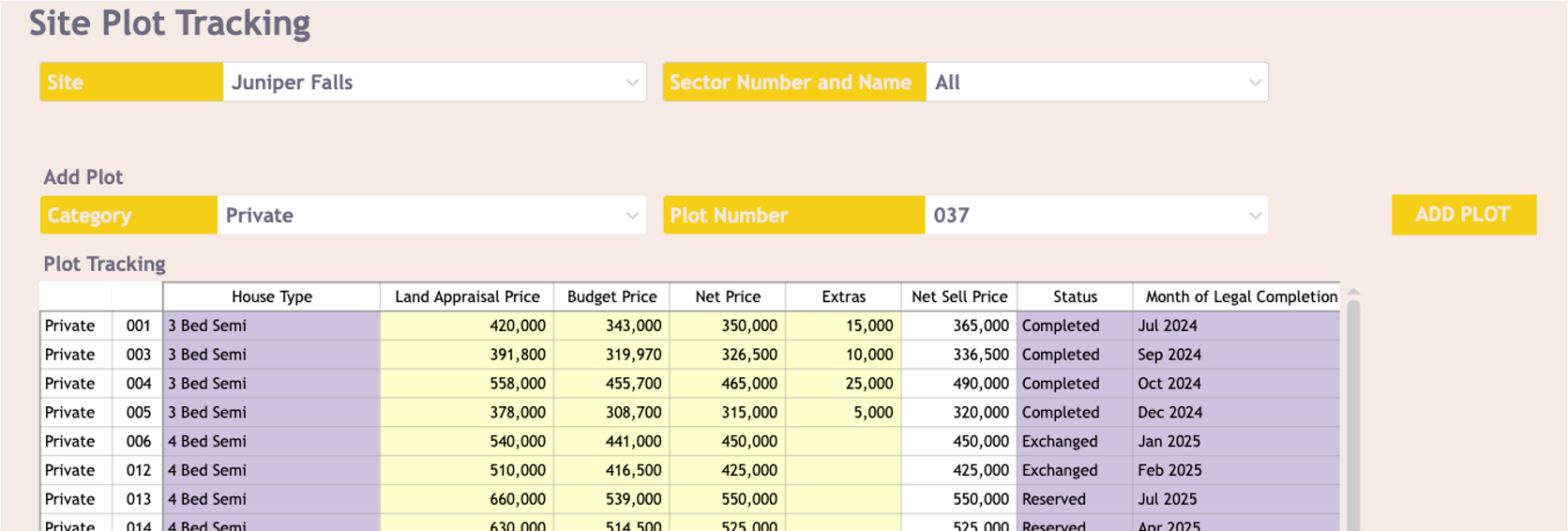This screenshot has width=1568, height=531.
Task: Select Net Sell Price 365,000 cell
Action: click(958, 326)
